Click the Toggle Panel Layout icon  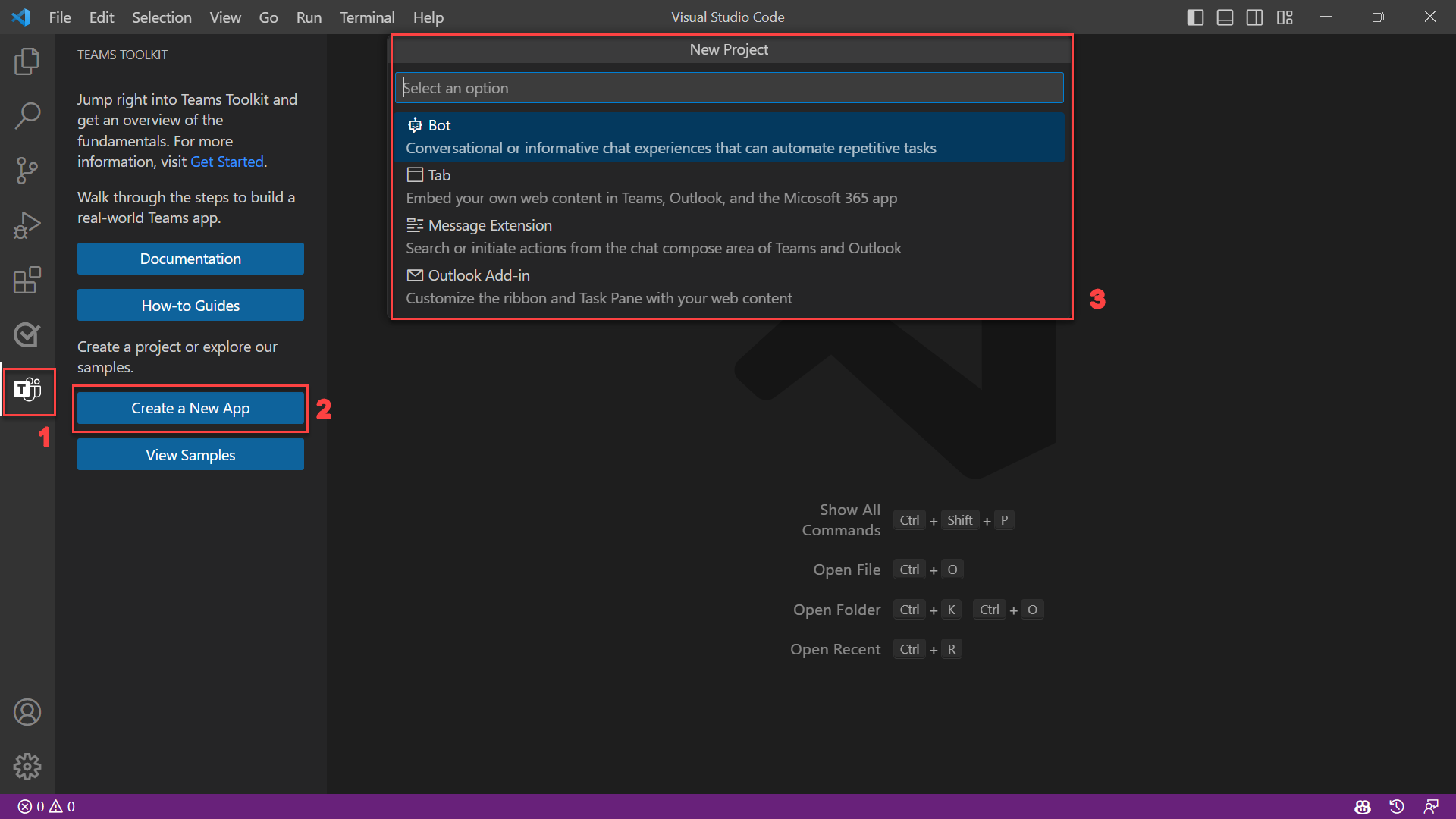pyautogui.click(x=1225, y=17)
